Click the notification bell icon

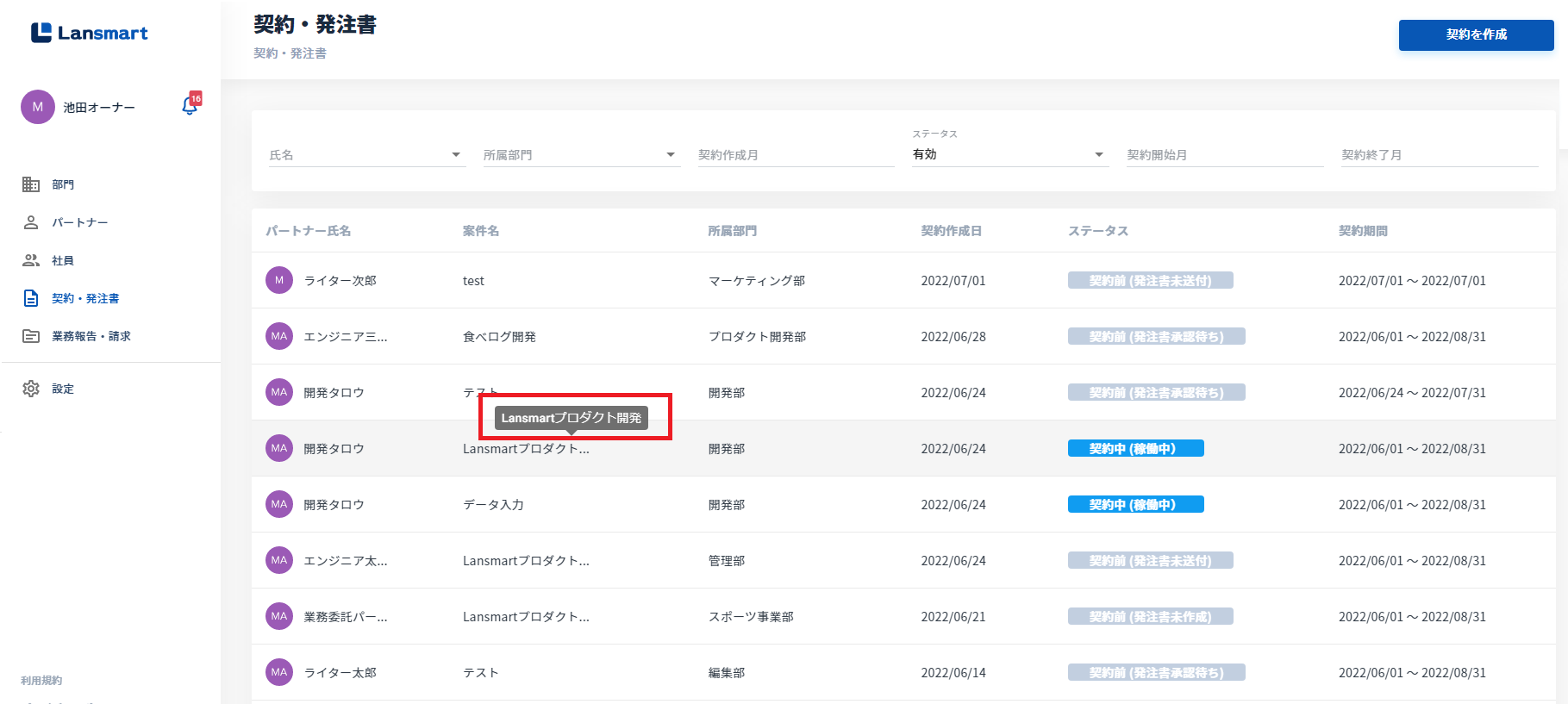(x=190, y=106)
